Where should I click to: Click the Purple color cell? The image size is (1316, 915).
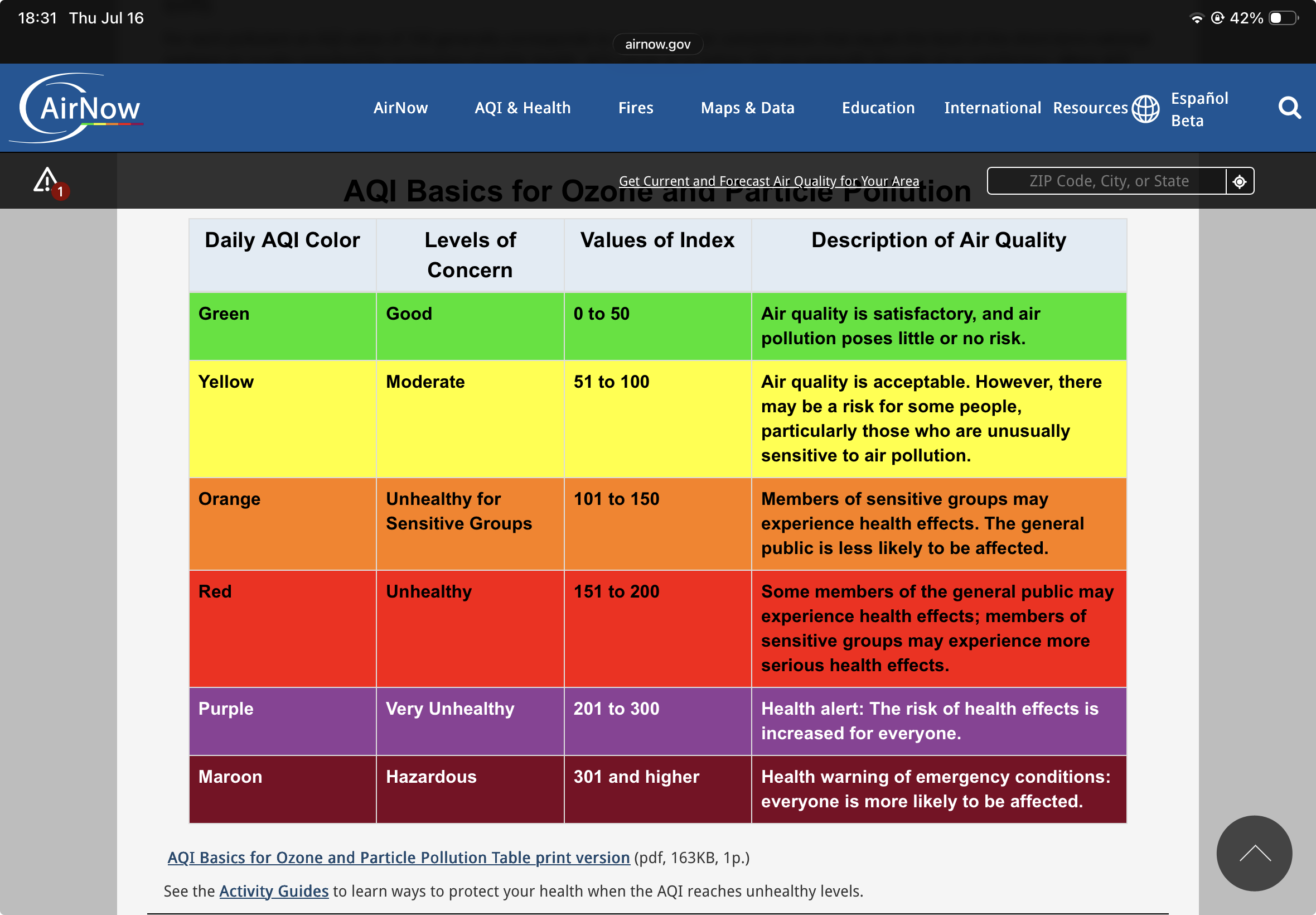(283, 721)
